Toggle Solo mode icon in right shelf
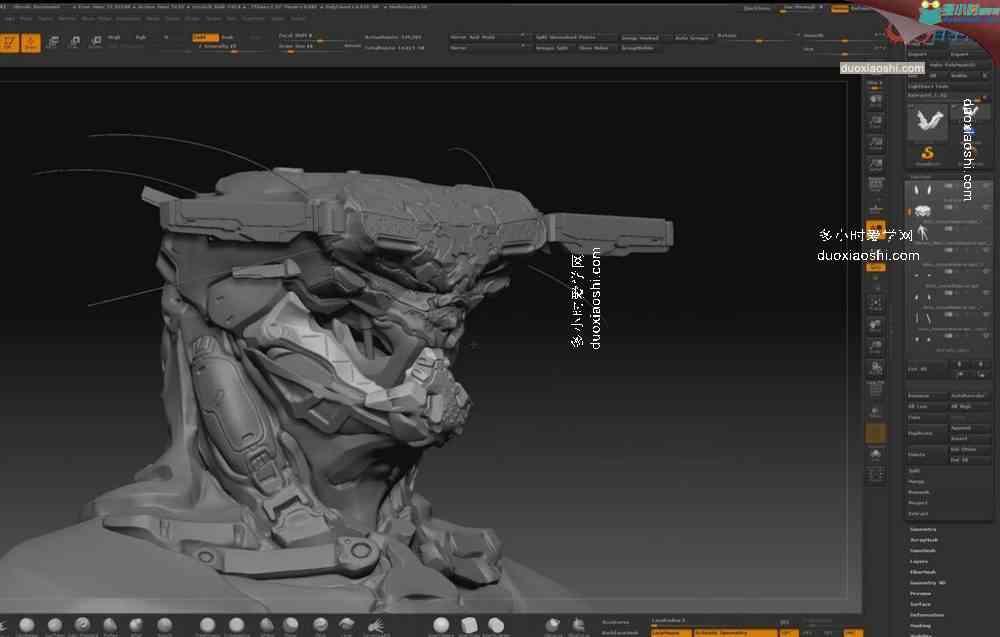Viewport: 1000px width, 637px height. 876,454
